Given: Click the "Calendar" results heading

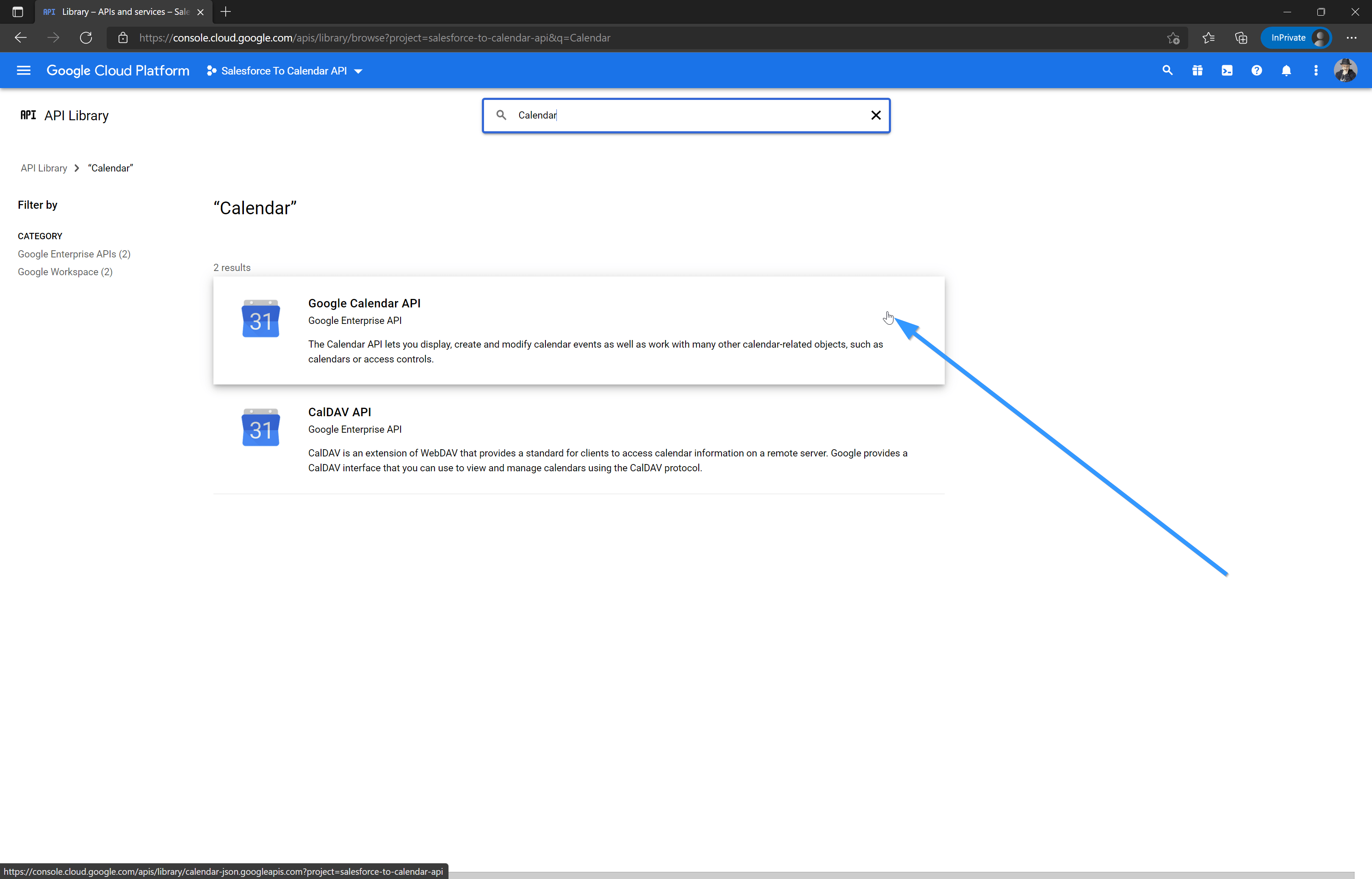Looking at the screenshot, I should 255,208.
